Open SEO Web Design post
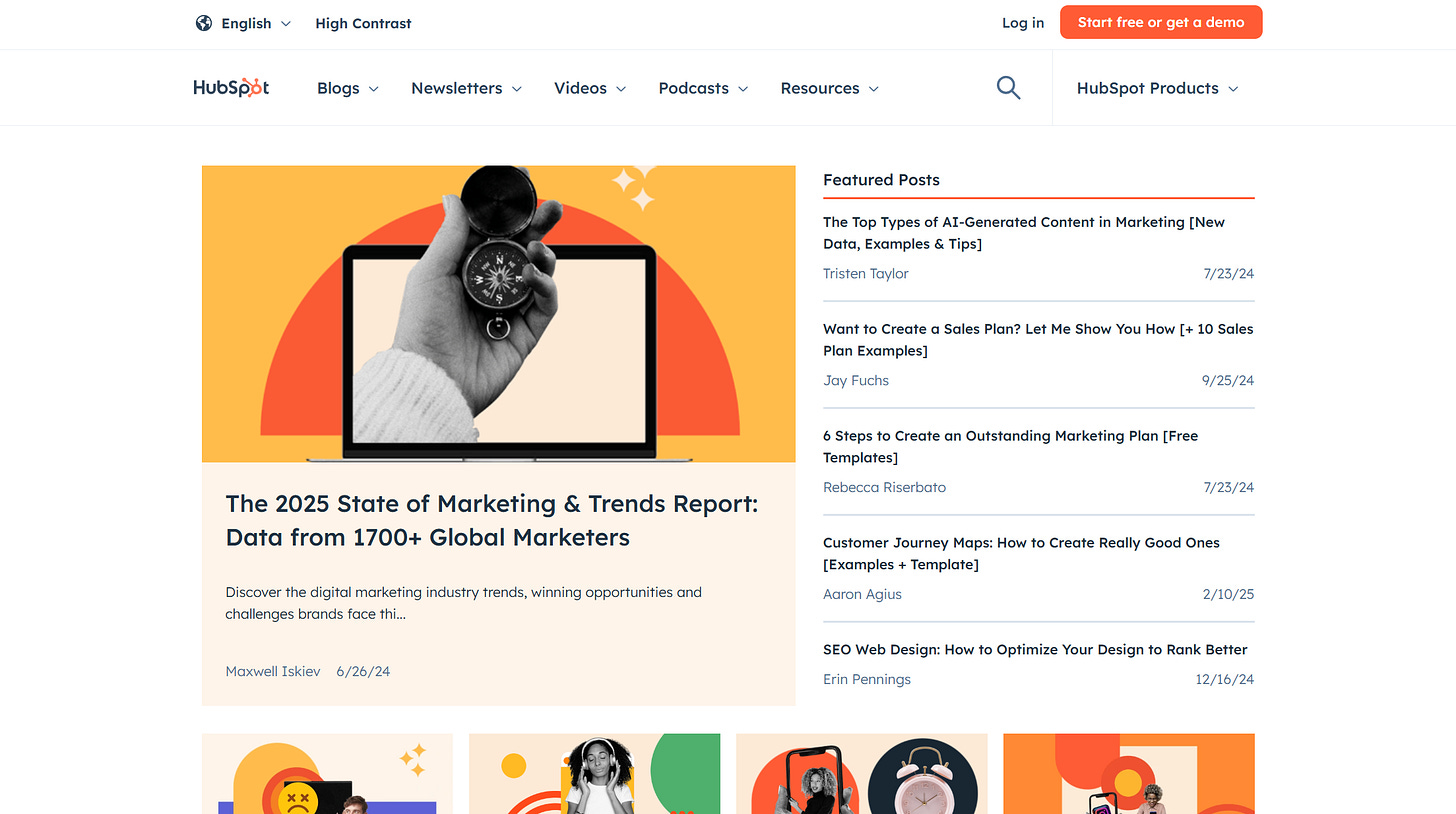The height and width of the screenshot is (814, 1456). tap(1035, 650)
